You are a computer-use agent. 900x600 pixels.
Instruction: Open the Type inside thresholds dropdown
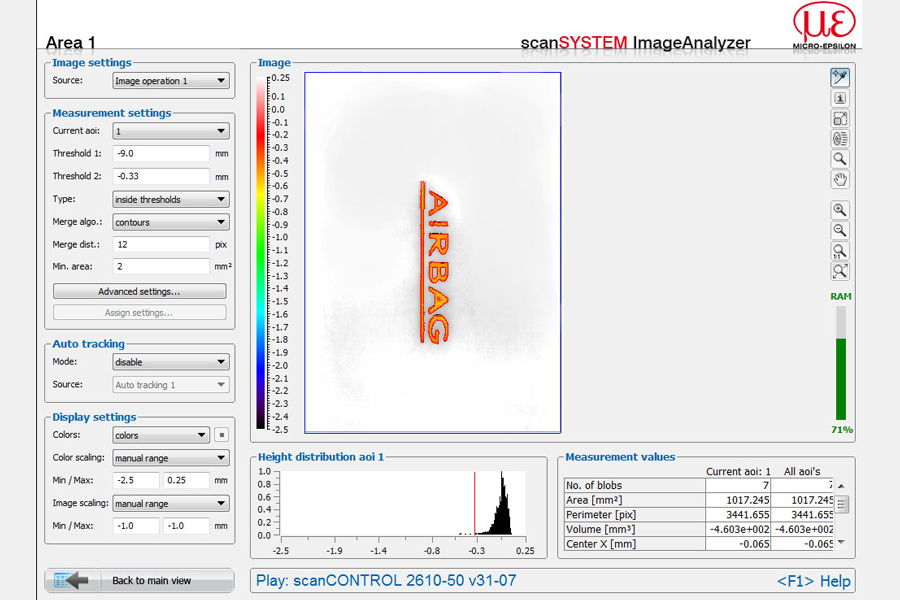pos(170,200)
